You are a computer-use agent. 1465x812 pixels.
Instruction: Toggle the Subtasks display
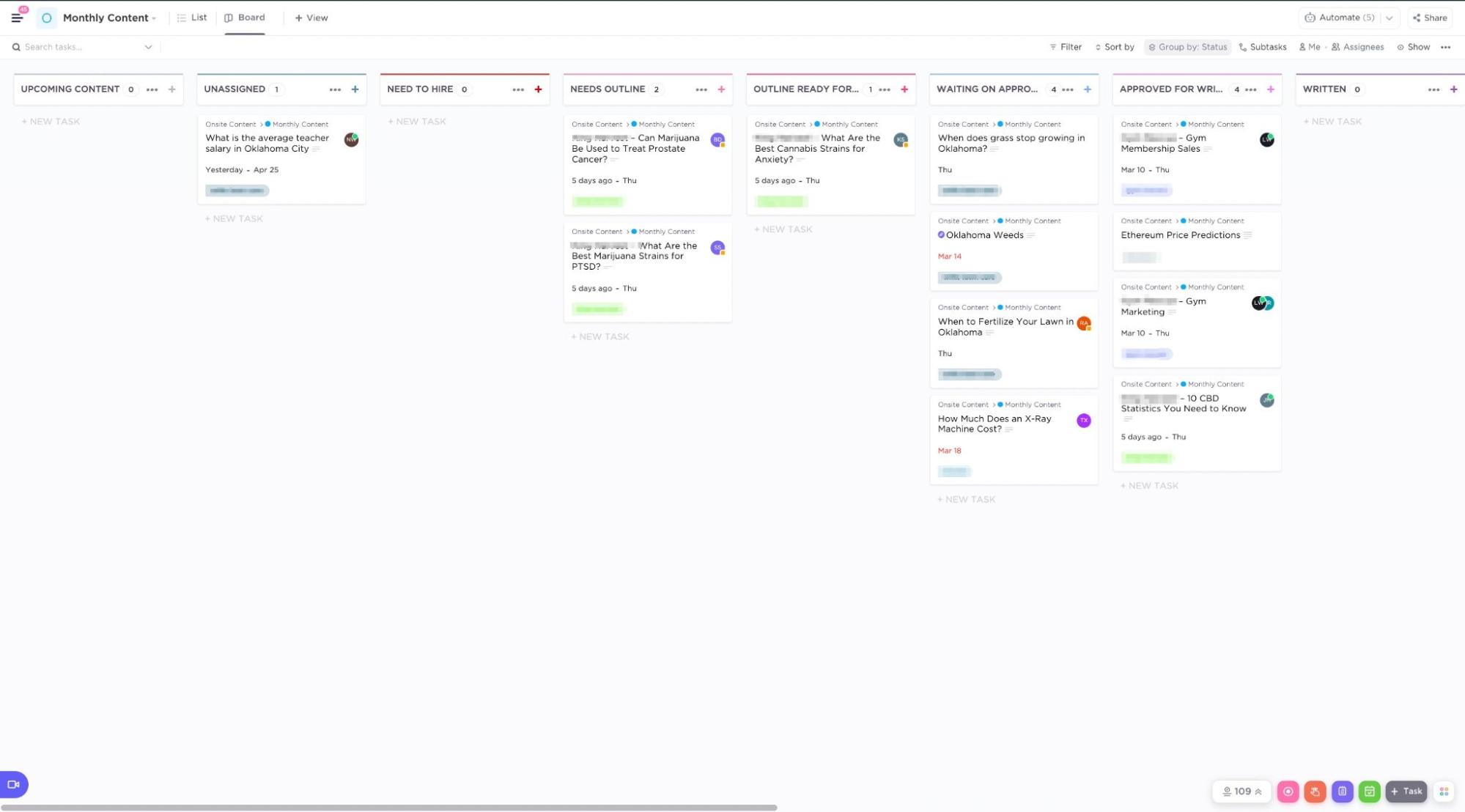[1262, 47]
